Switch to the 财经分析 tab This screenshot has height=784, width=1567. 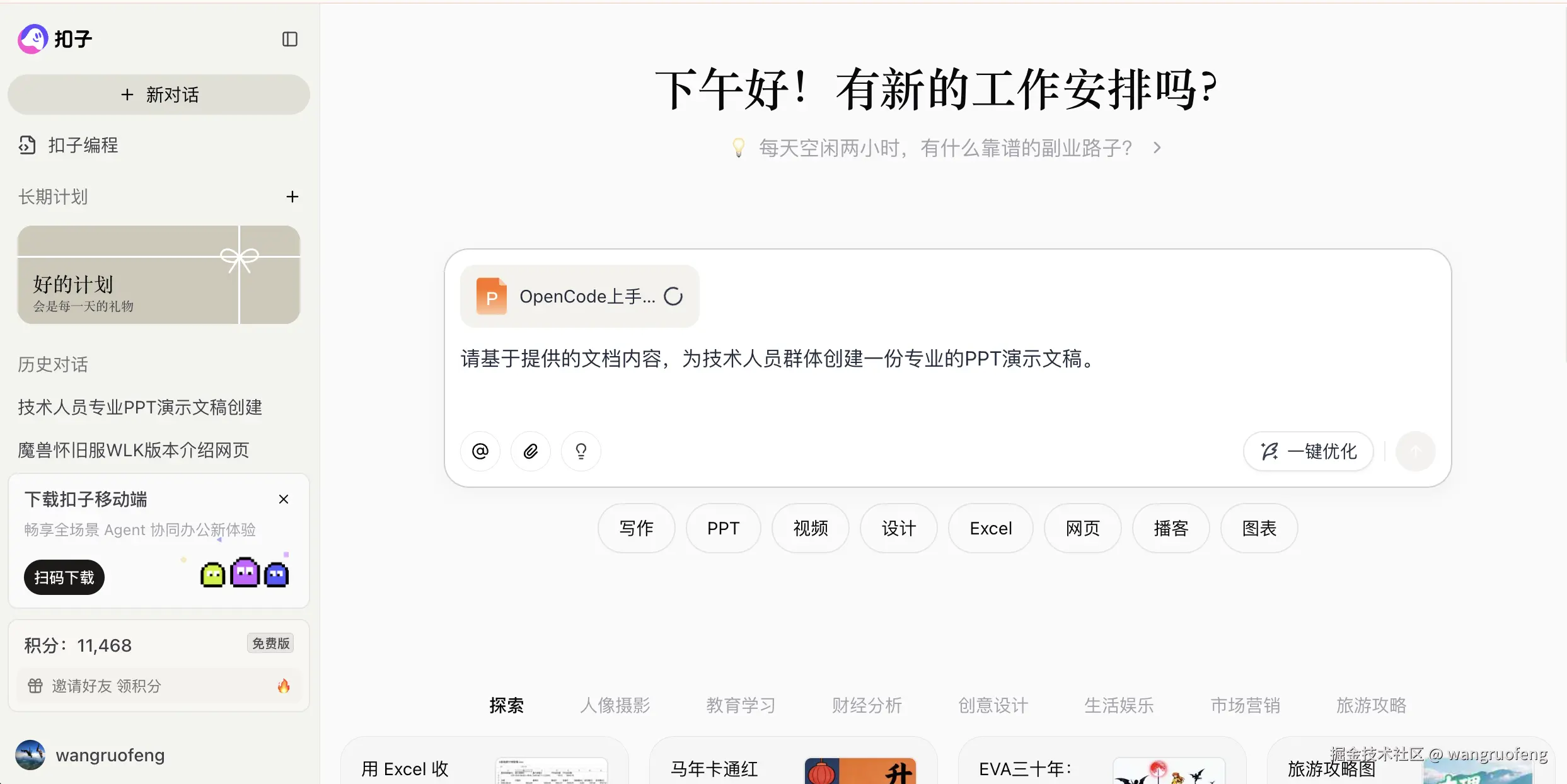click(867, 705)
